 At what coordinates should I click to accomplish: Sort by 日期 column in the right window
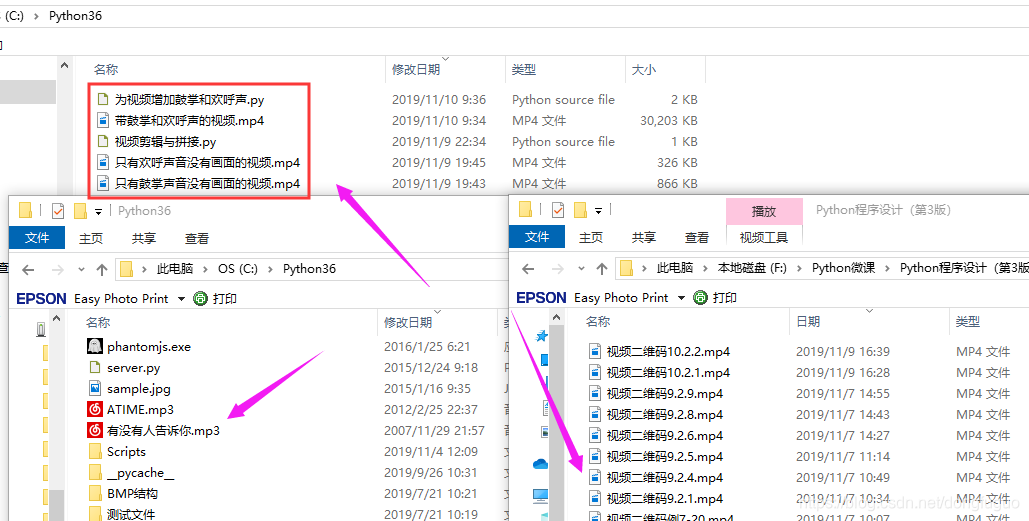[x=808, y=322]
